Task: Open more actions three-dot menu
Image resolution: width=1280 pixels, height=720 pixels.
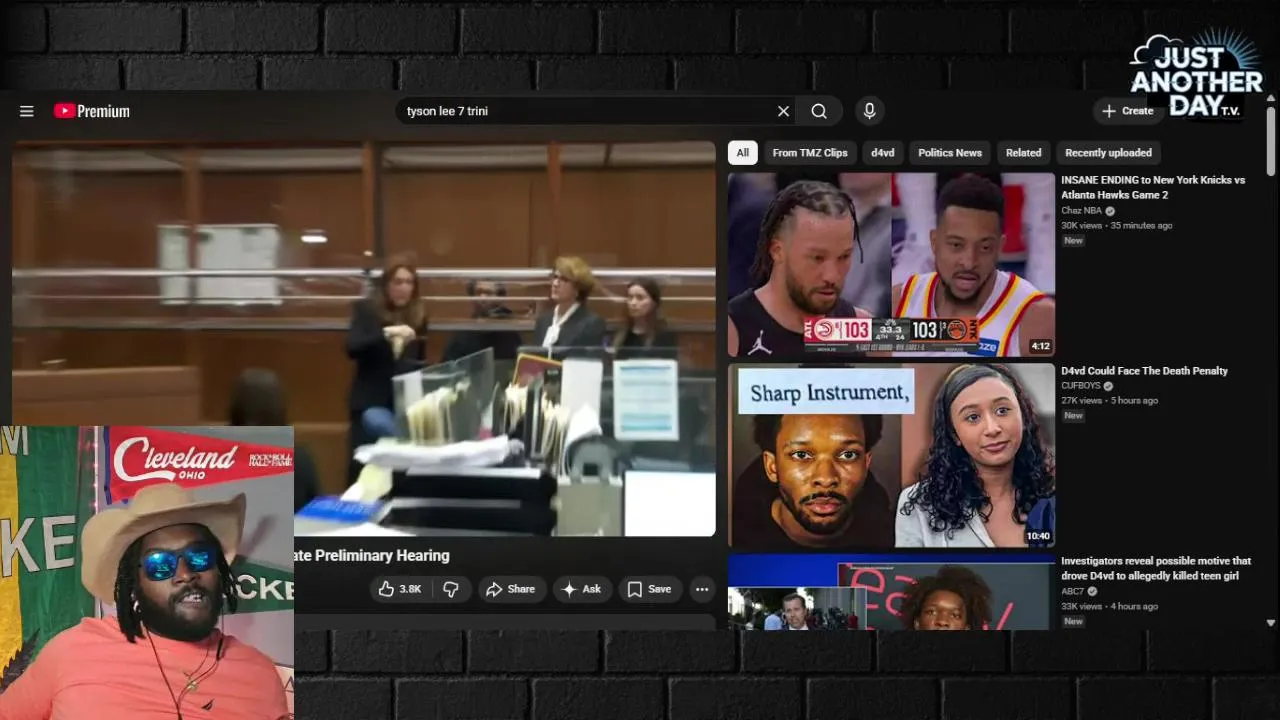Action: click(x=702, y=589)
